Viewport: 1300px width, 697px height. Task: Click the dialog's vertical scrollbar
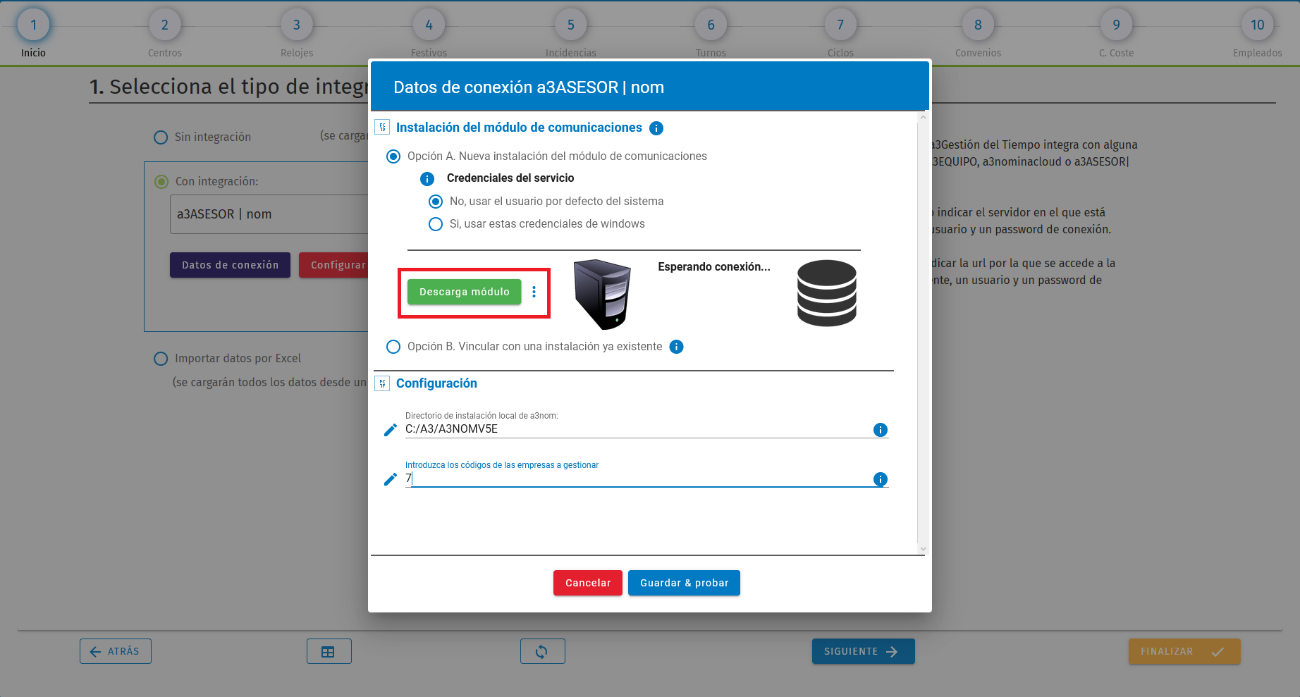pyautogui.click(x=923, y=331)
